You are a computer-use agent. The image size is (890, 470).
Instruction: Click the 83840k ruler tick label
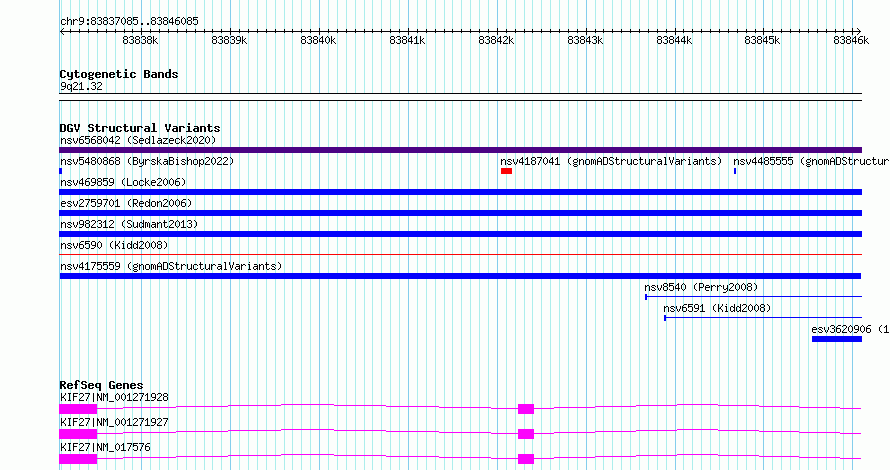(318, 40)
